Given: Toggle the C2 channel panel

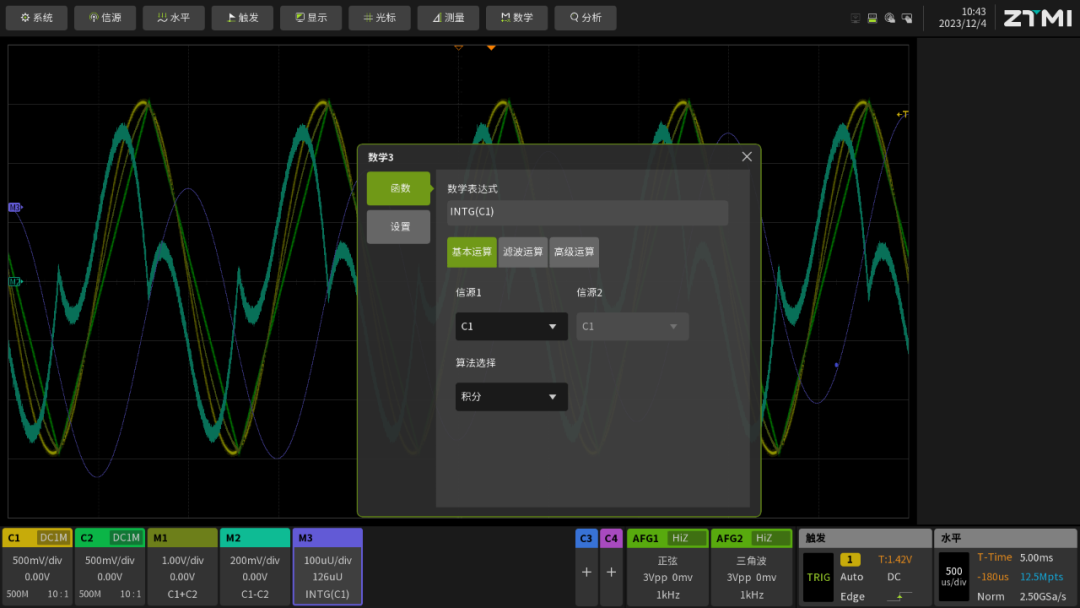Looking at the screenshot, I should [110, 567].
